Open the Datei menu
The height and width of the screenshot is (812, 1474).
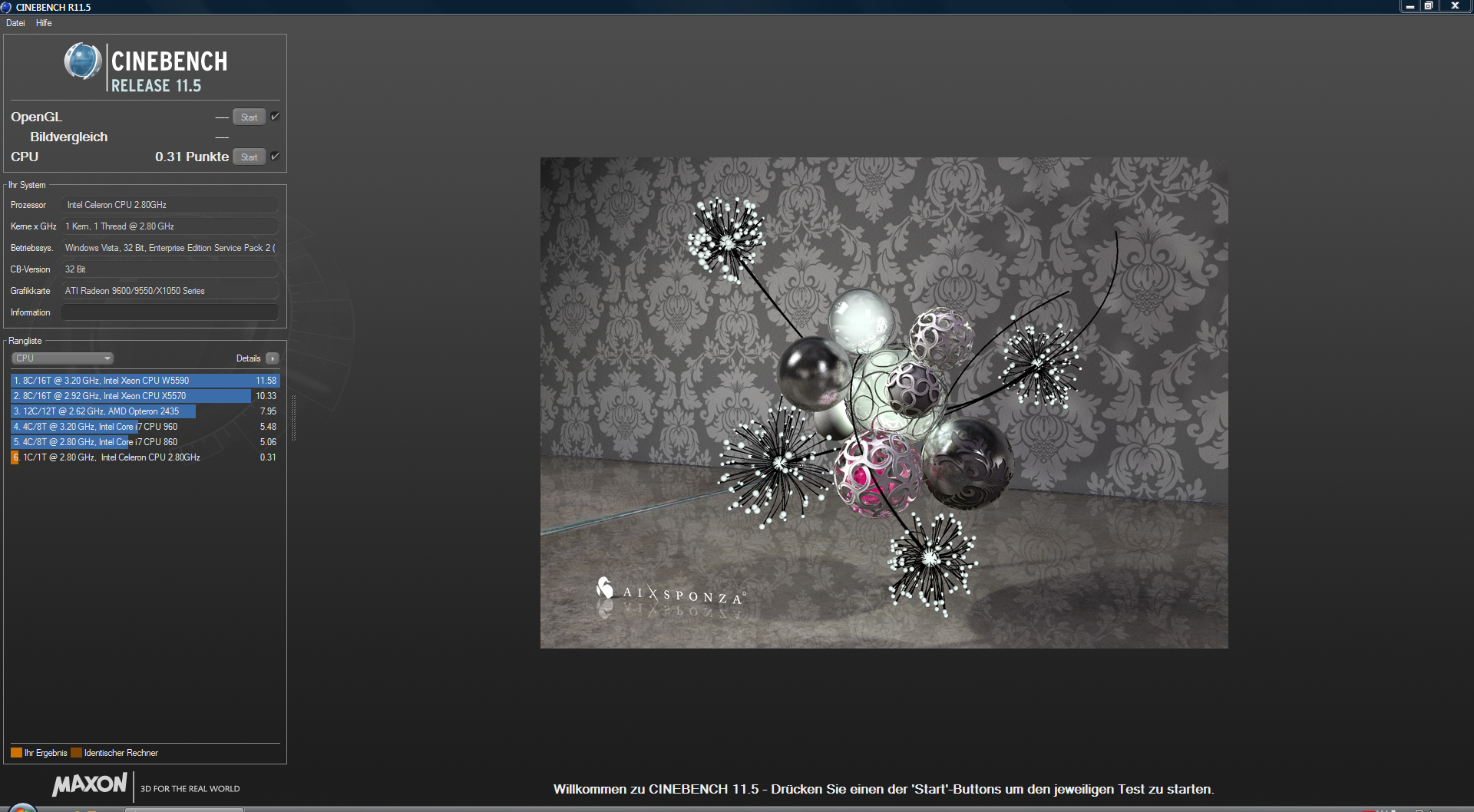(15, 23)
